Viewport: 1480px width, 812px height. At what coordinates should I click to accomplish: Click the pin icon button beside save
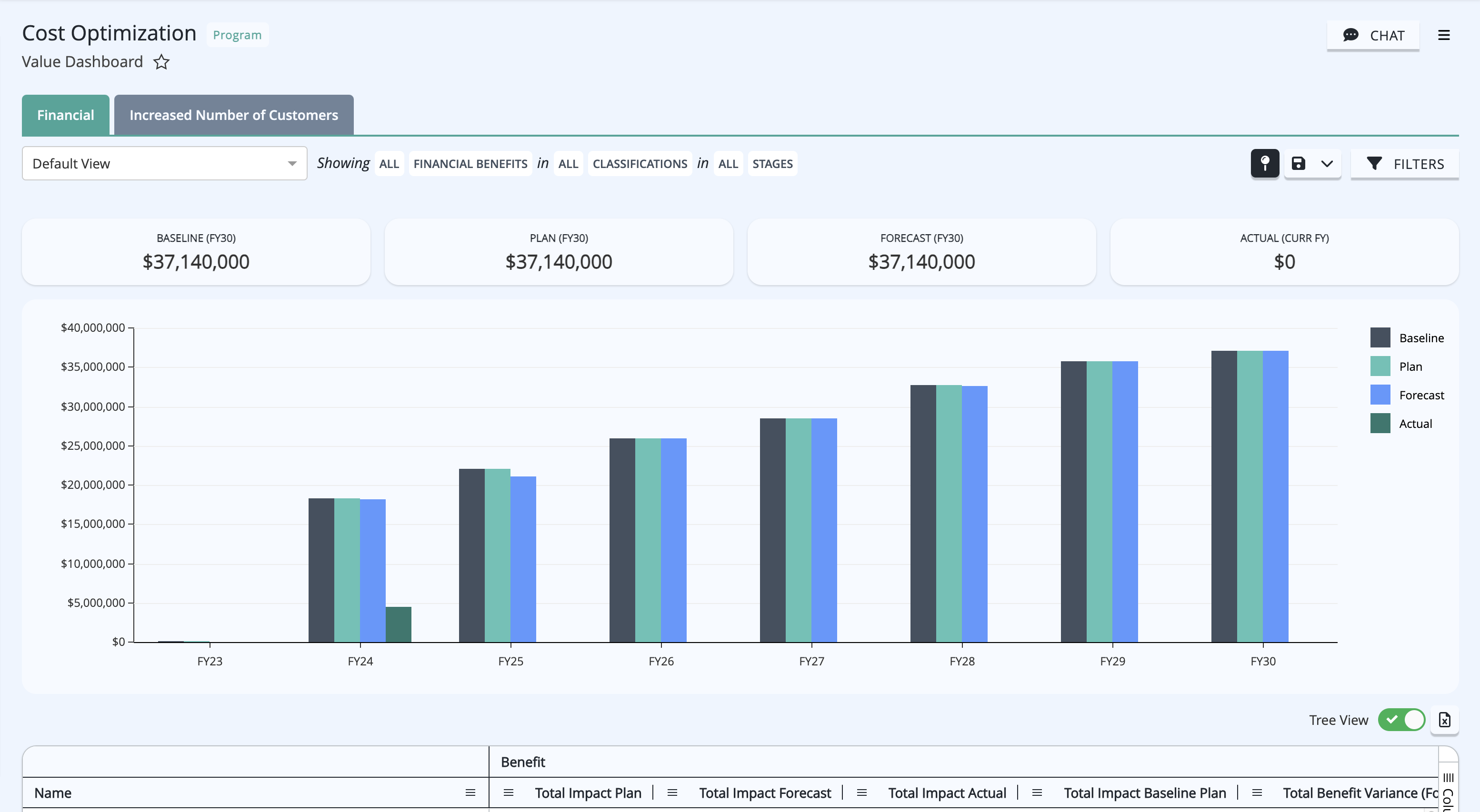click(x=1265, y=164)
